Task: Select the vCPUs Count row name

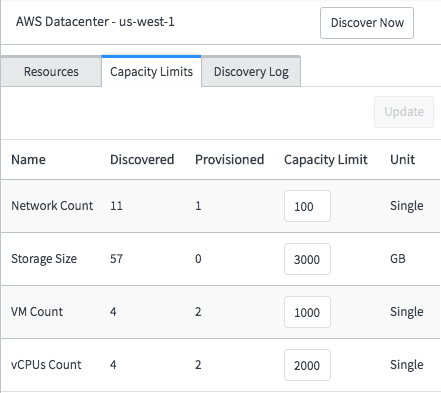Action: click(46, 365)
